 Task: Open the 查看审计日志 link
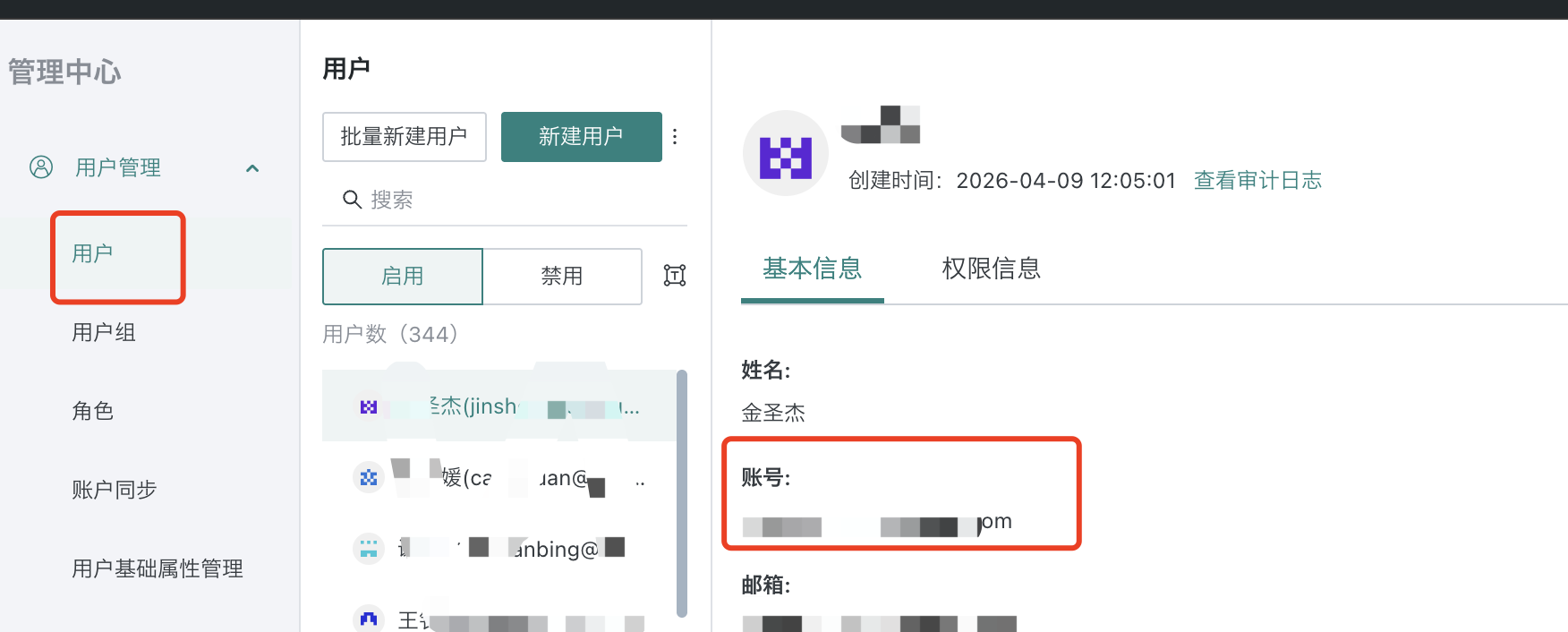pos(1257,181)
